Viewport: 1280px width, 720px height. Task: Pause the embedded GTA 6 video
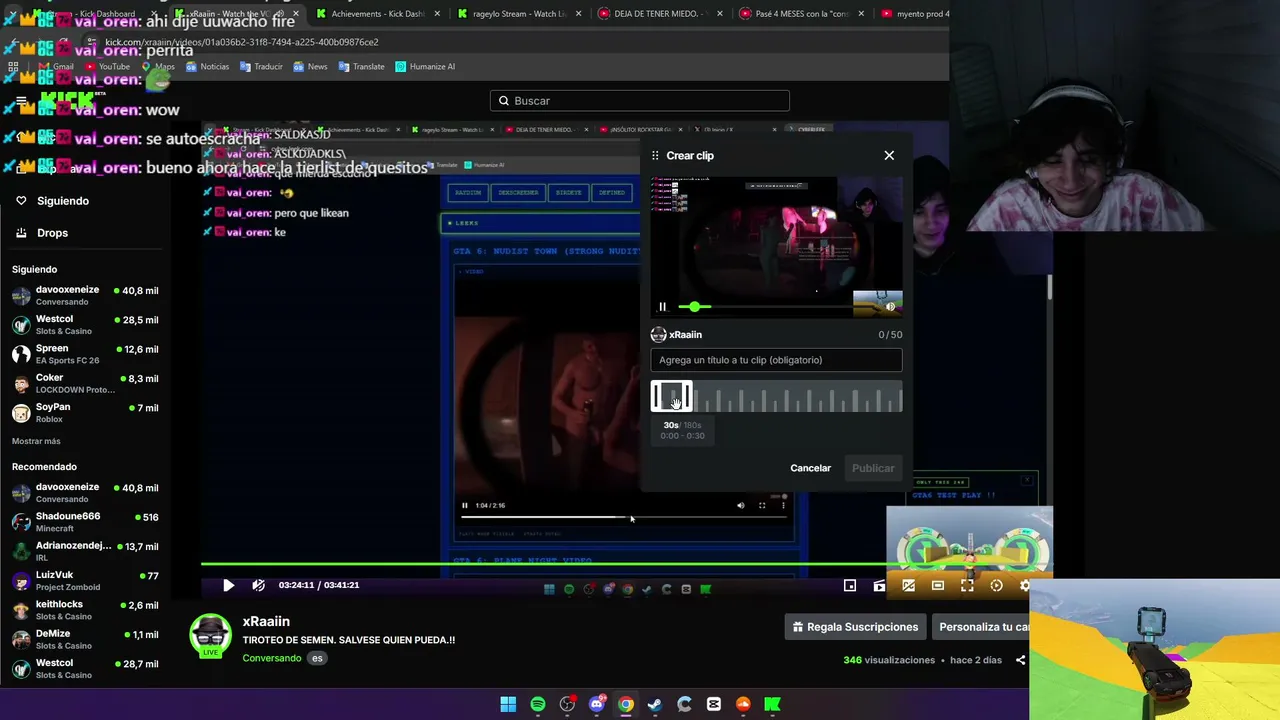point(464,505)
